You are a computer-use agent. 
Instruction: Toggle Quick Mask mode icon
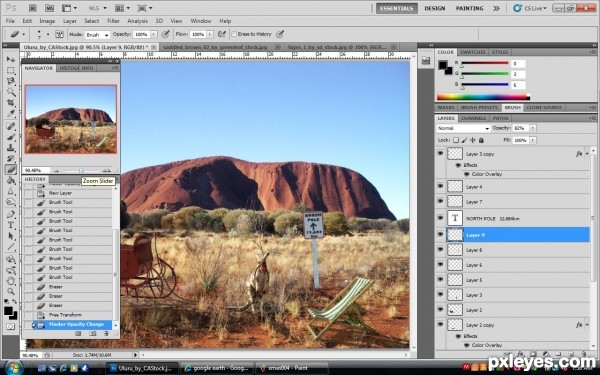(10, 326)
